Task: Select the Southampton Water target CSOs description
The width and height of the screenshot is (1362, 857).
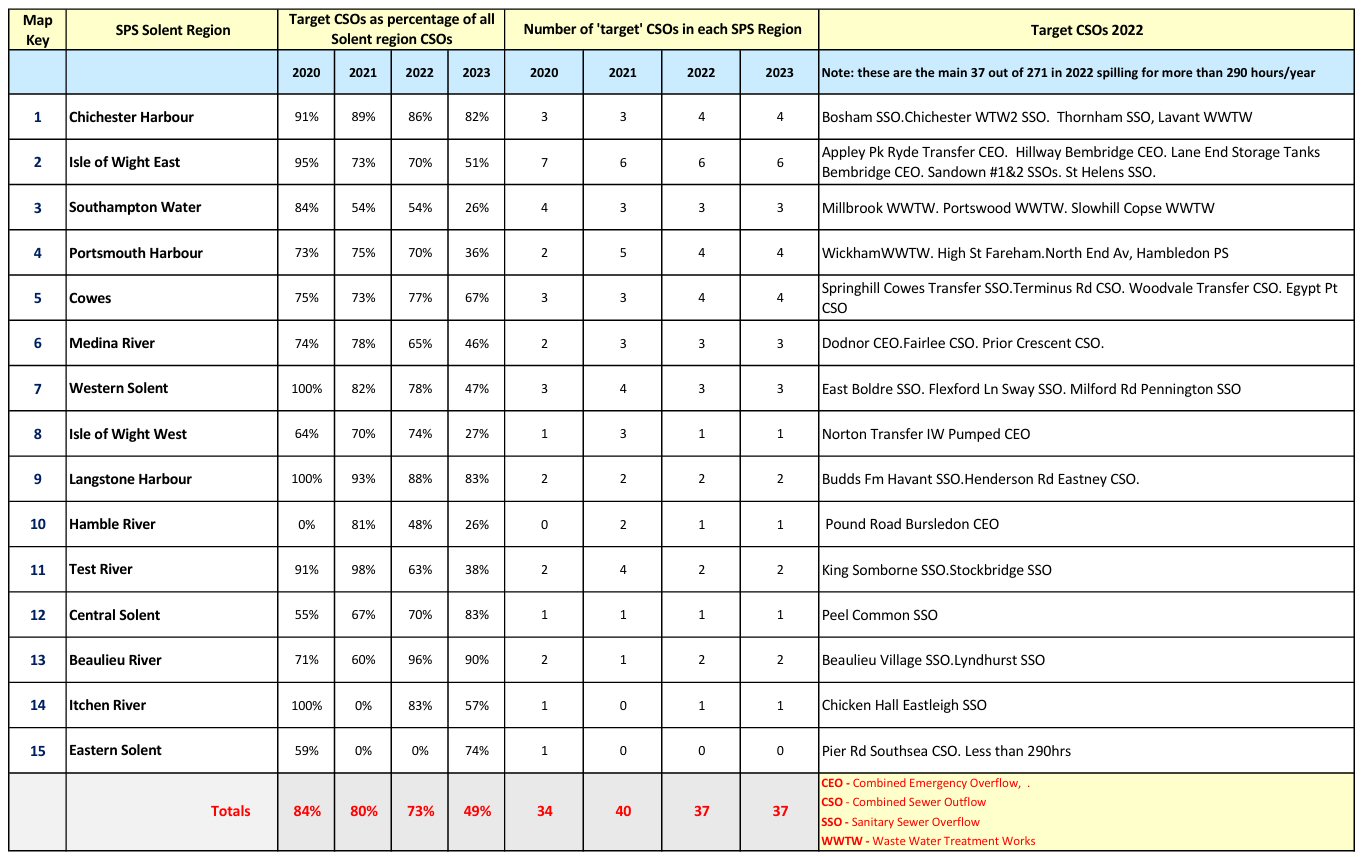Action: [x=1018, y=208]
